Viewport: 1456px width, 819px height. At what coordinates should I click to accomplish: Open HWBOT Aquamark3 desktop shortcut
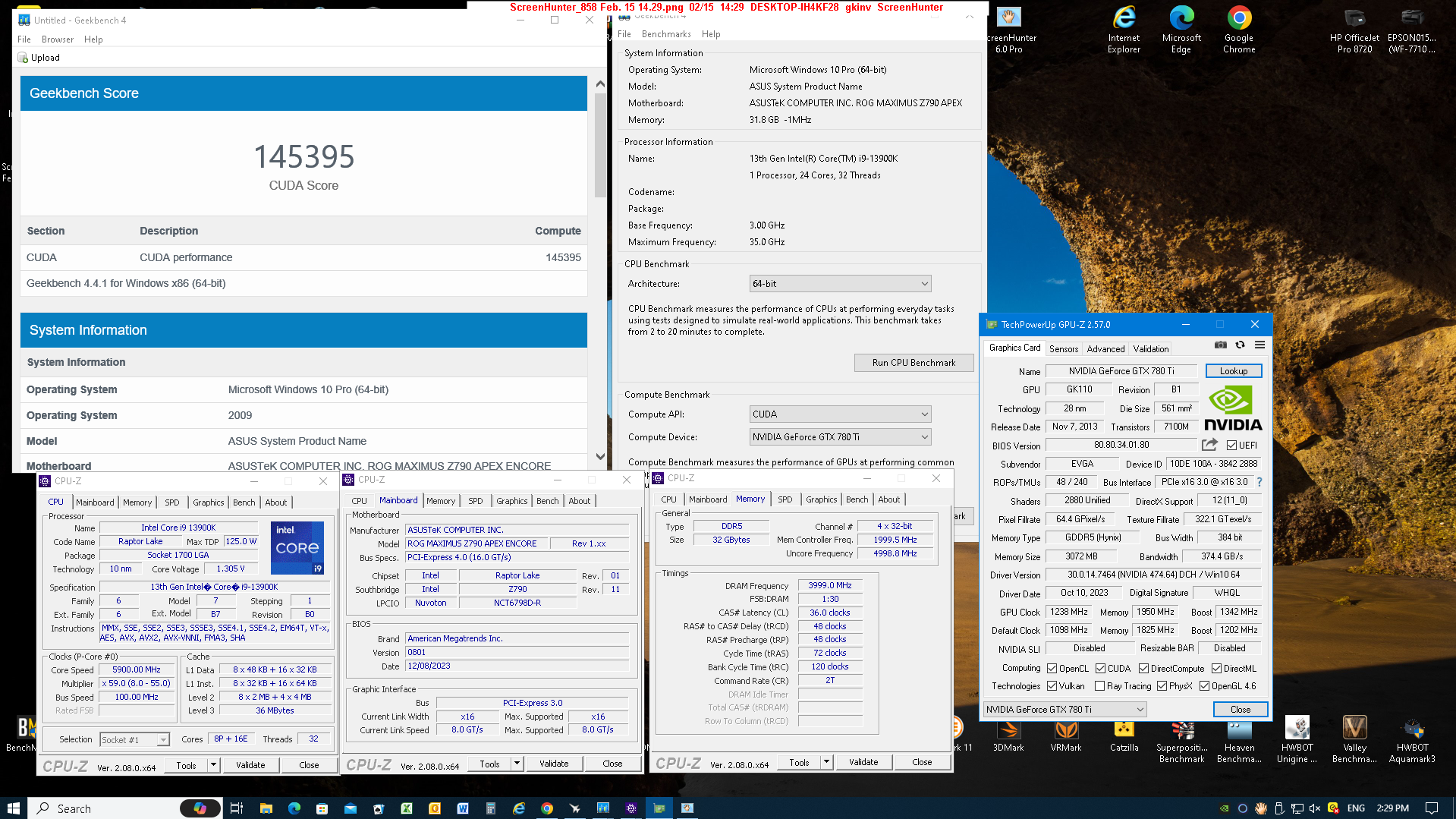coord(1412,740)
